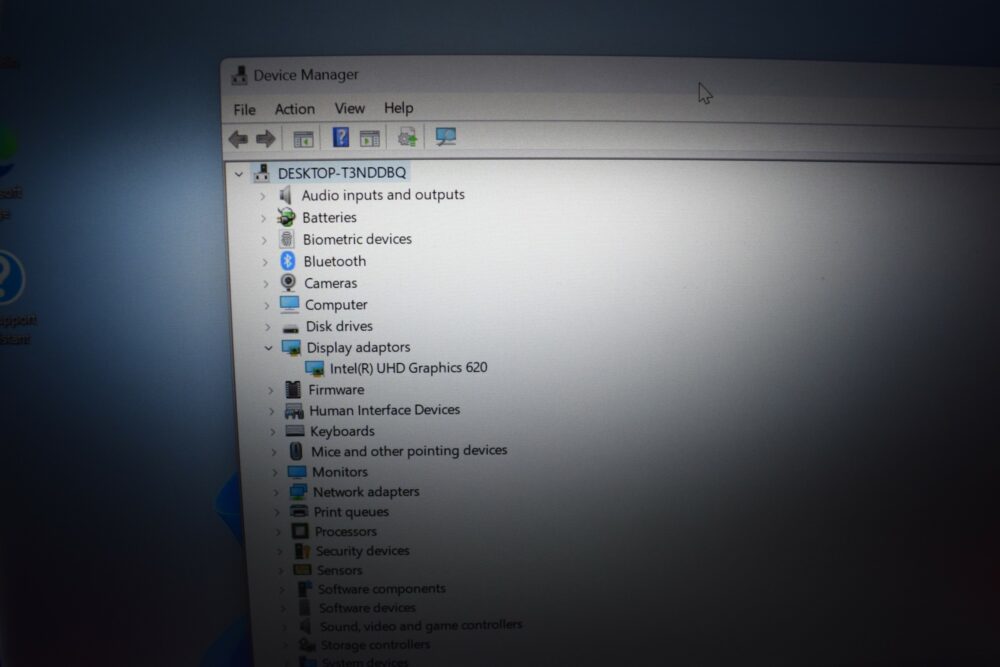Open the Help menu
This screenshot has width=1000, height=667.
[x=399, y=108]
